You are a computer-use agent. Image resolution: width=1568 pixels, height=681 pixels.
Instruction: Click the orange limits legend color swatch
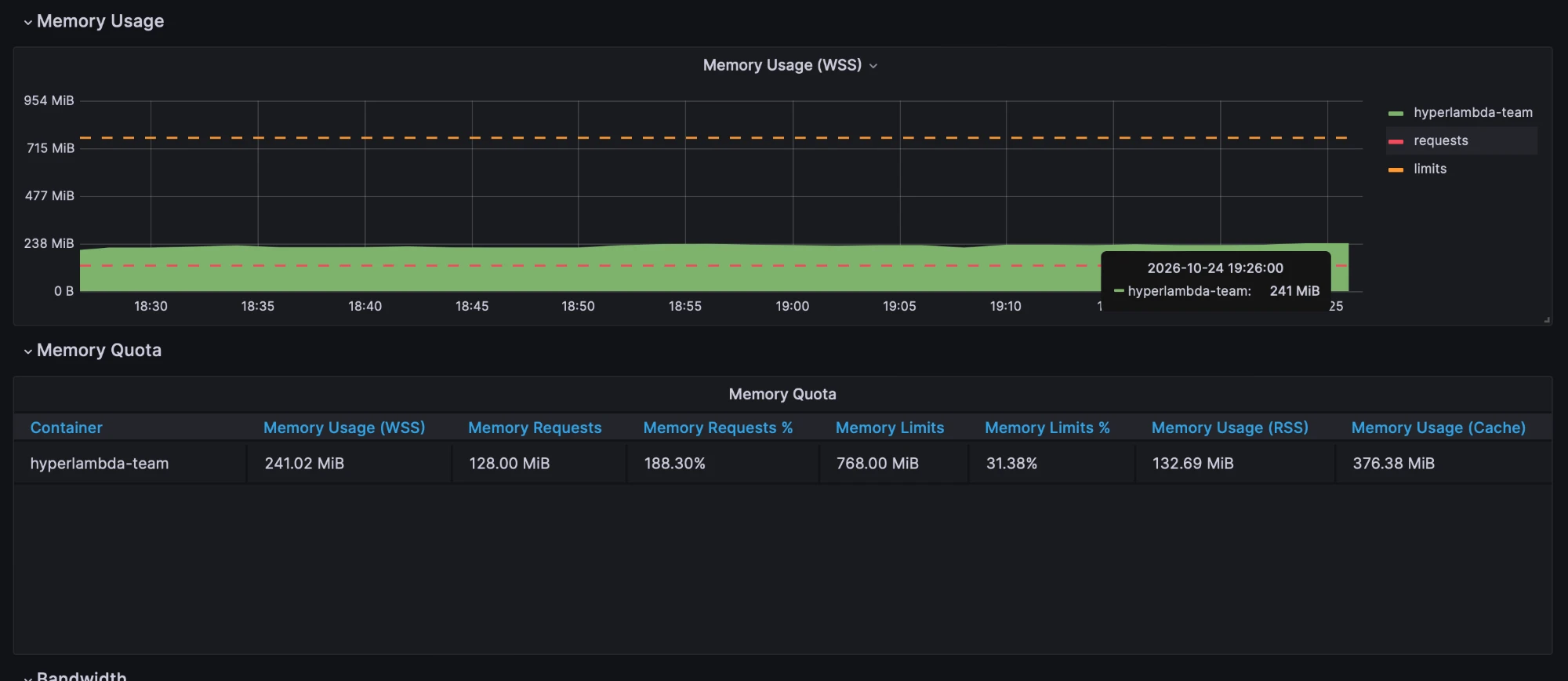tap(1396, 169)
